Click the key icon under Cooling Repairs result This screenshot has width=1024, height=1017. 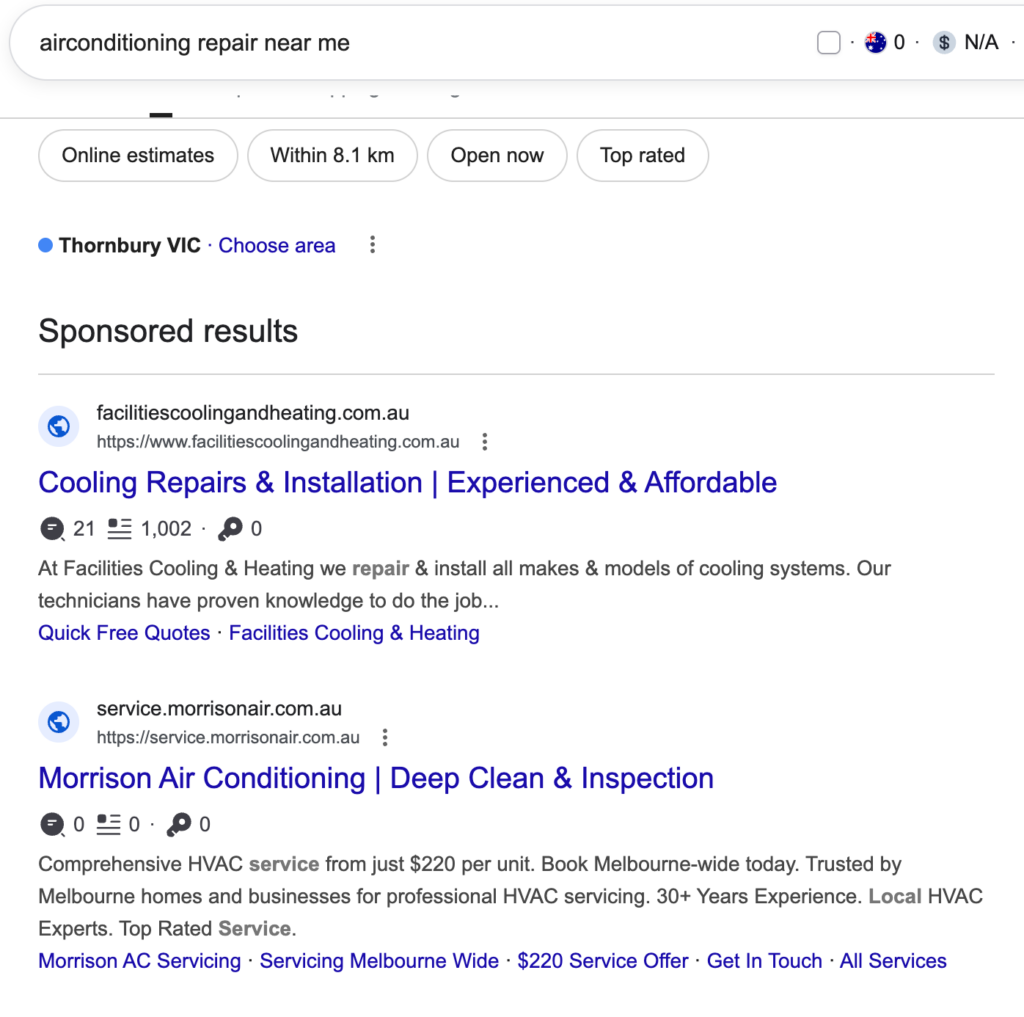tap(230, 528)
